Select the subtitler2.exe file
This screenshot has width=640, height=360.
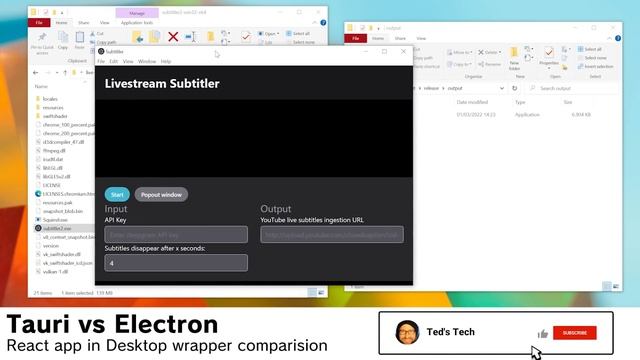pos(57,228)
